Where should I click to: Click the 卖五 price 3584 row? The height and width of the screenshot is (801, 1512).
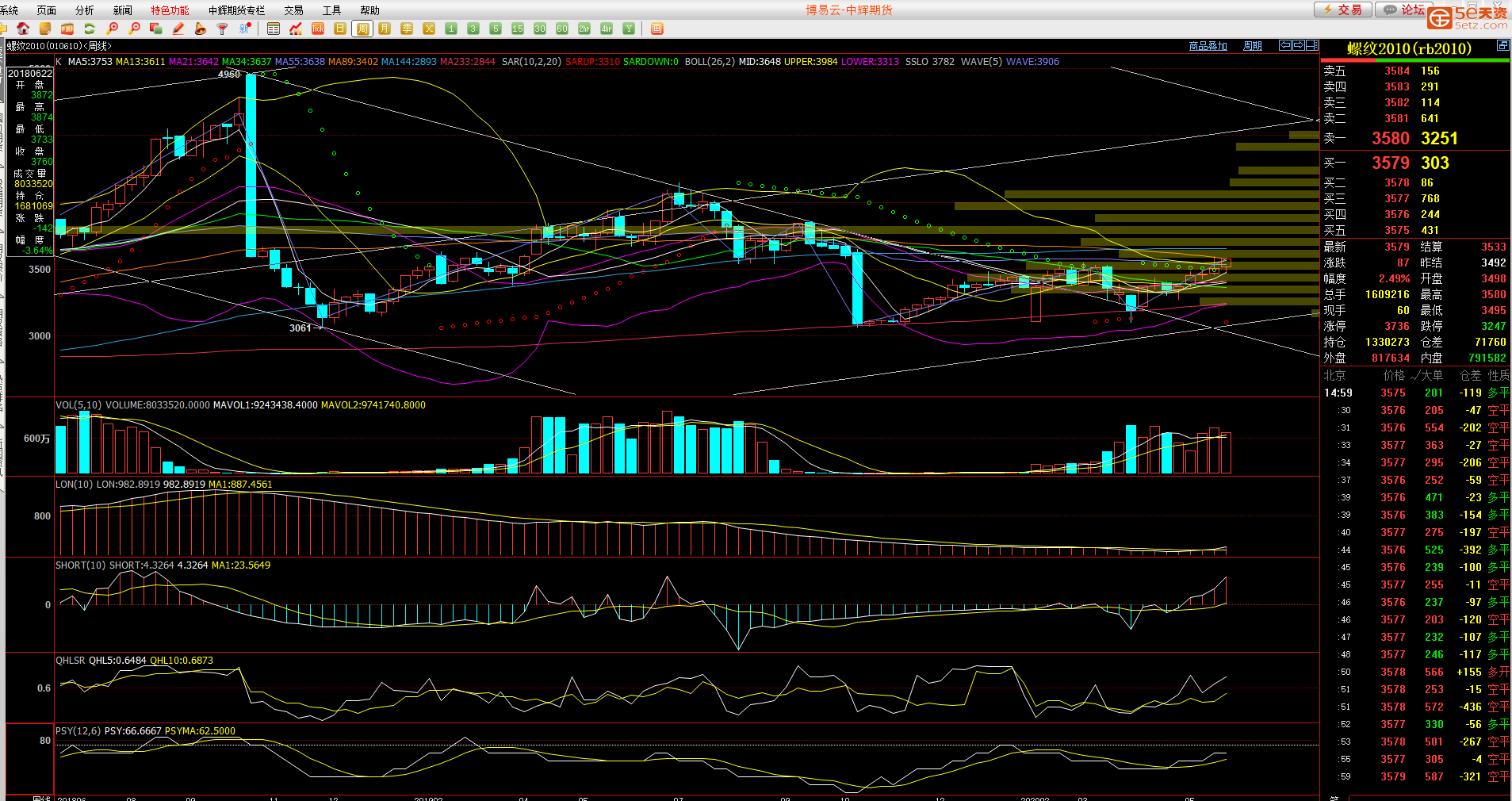[x=1415, y=71]
